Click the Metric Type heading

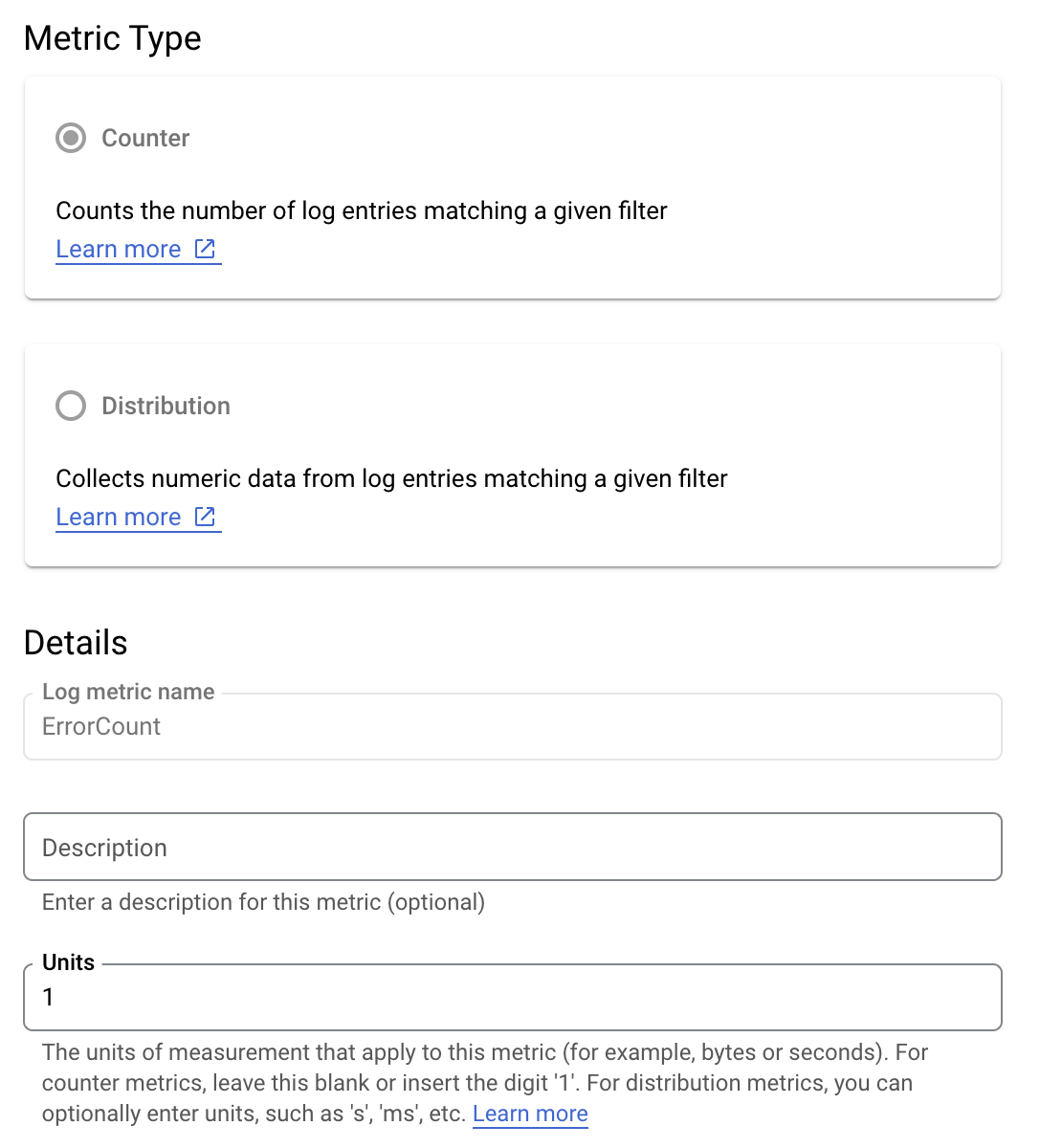click(113, 38)
